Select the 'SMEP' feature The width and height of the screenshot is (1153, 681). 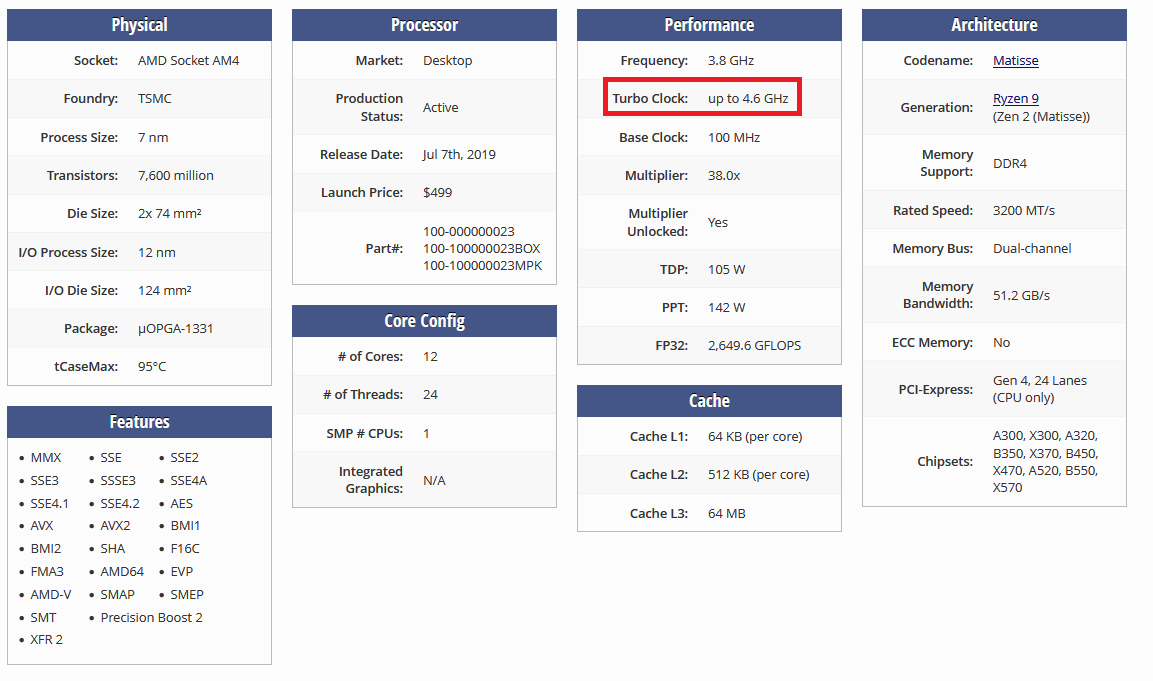(187, 595)
